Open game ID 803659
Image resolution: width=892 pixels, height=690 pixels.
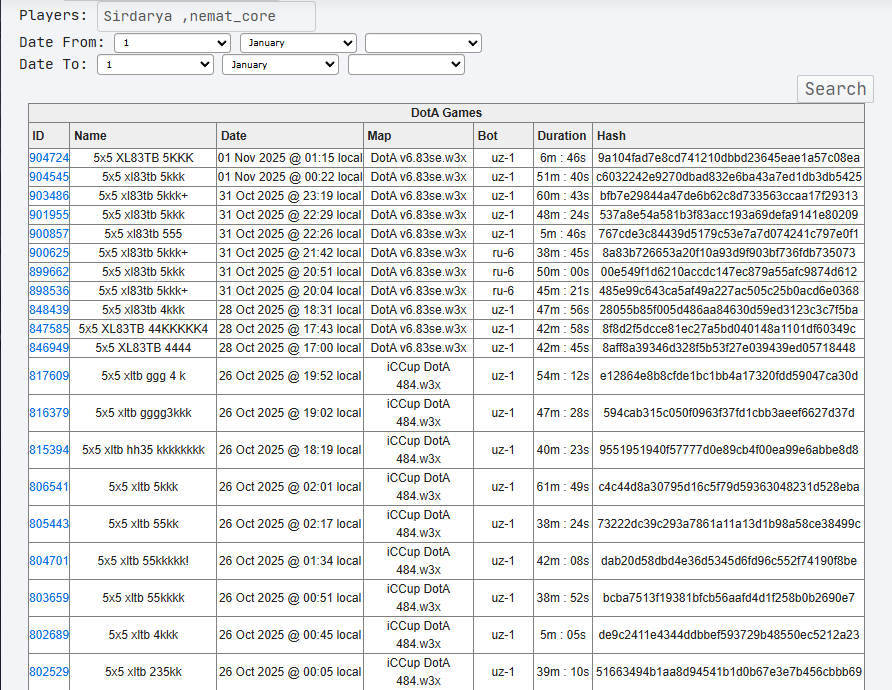pos(49,598)
